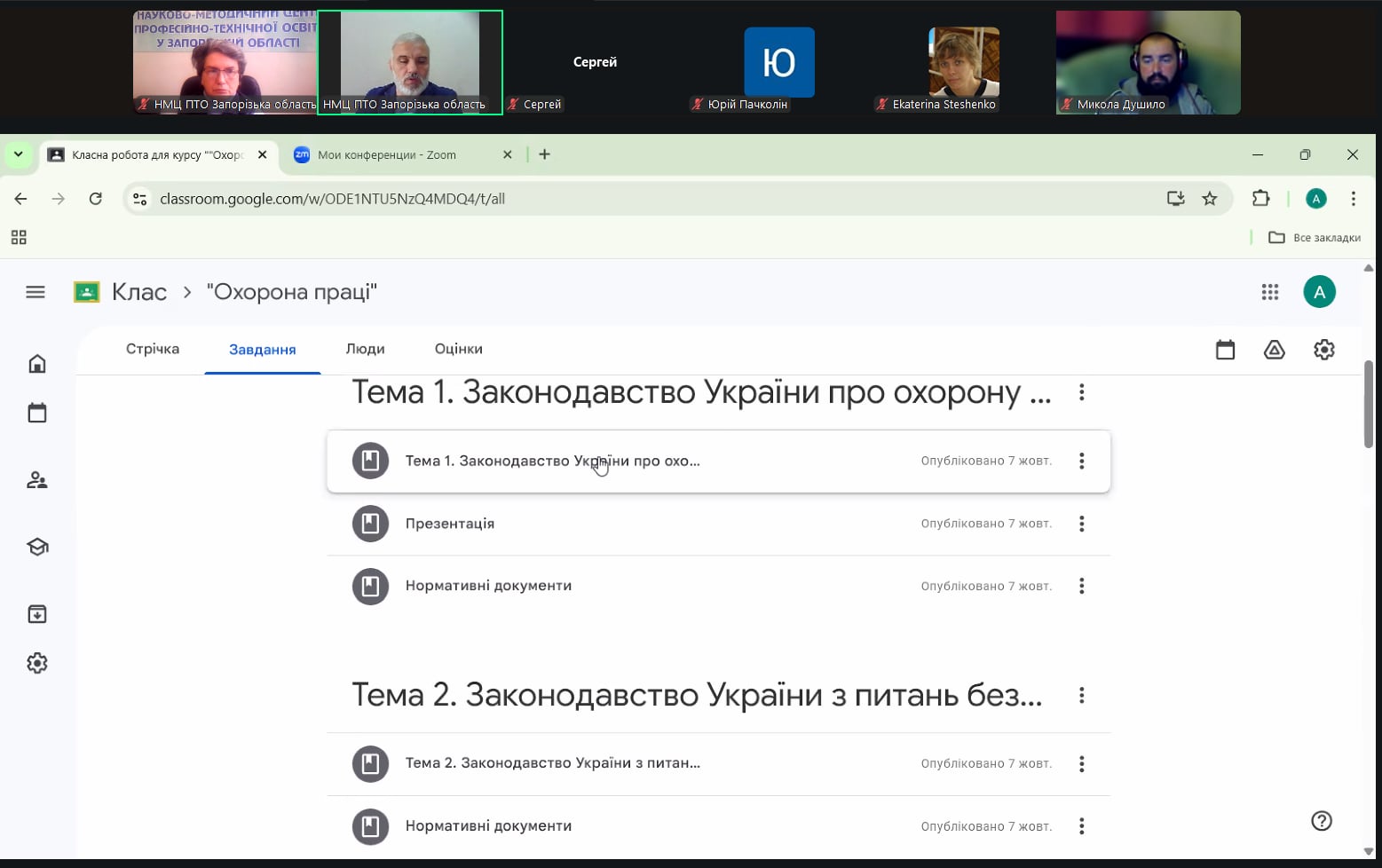Viewport: 1382px width, 868px height.
Task: Switch to the Оцінки tab
Action: coord(458,349)
